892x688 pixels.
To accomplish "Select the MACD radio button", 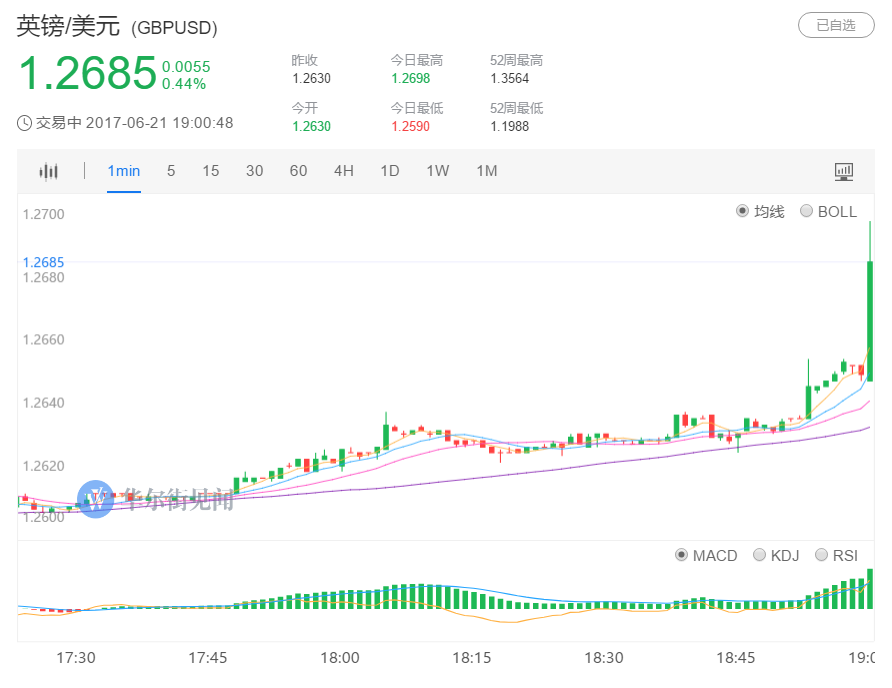I will [681, 555].
